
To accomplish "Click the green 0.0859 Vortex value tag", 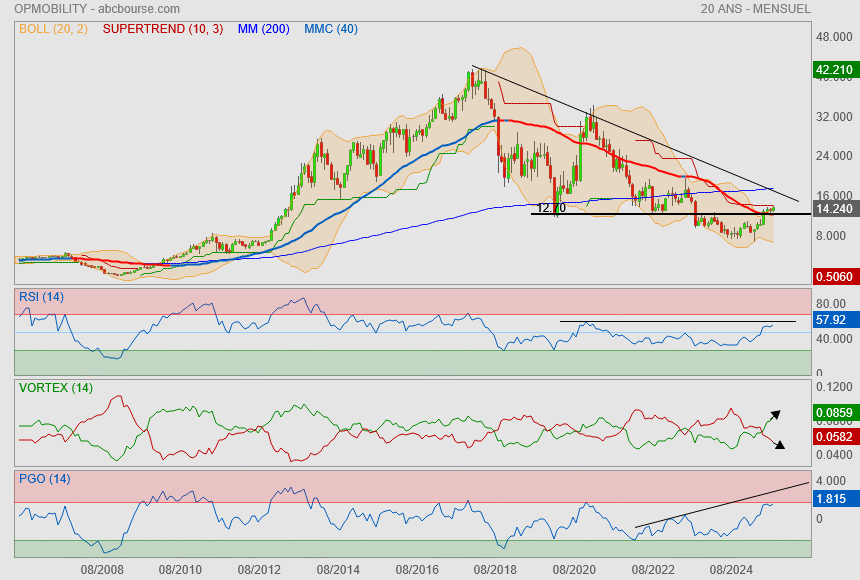I will [x=835, y=411].
